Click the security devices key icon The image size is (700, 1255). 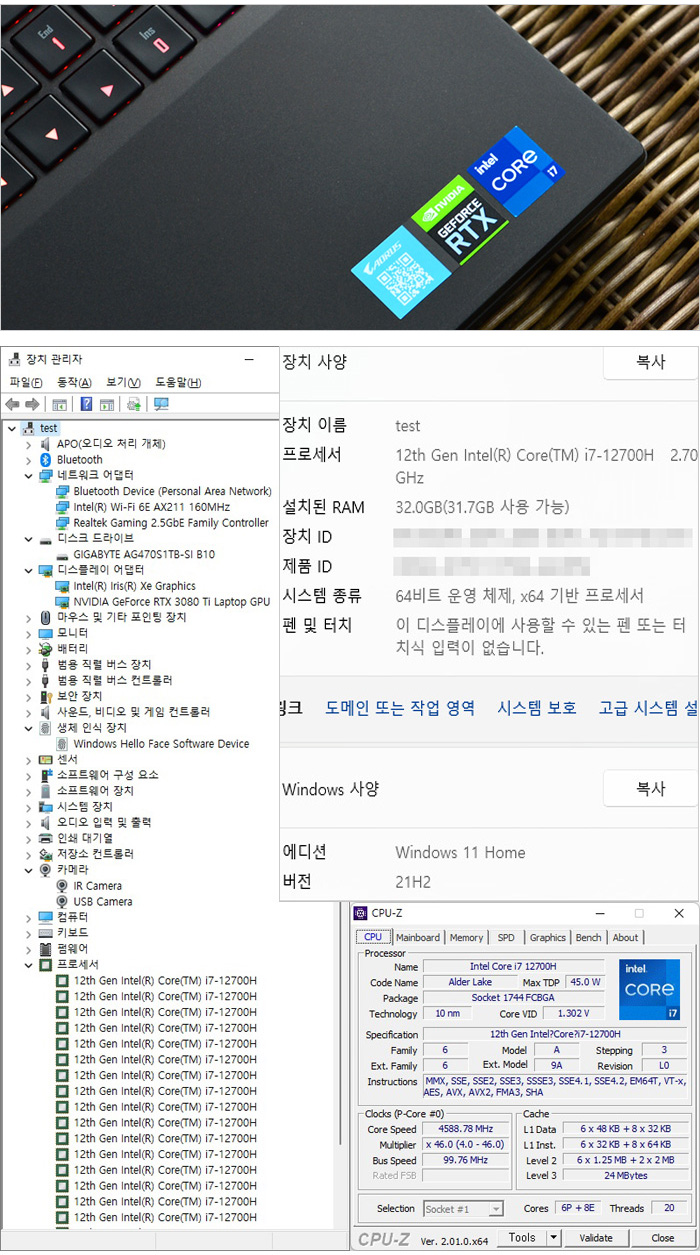(x=45, y=696)
